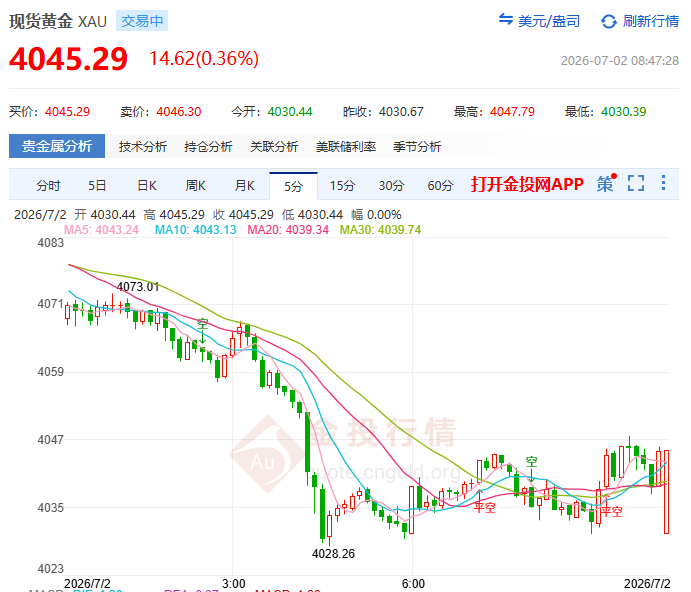Click the latest tall red candlestick
This screenshot has width=691, height=592.
pyautogui.click(x=666, y=492)
